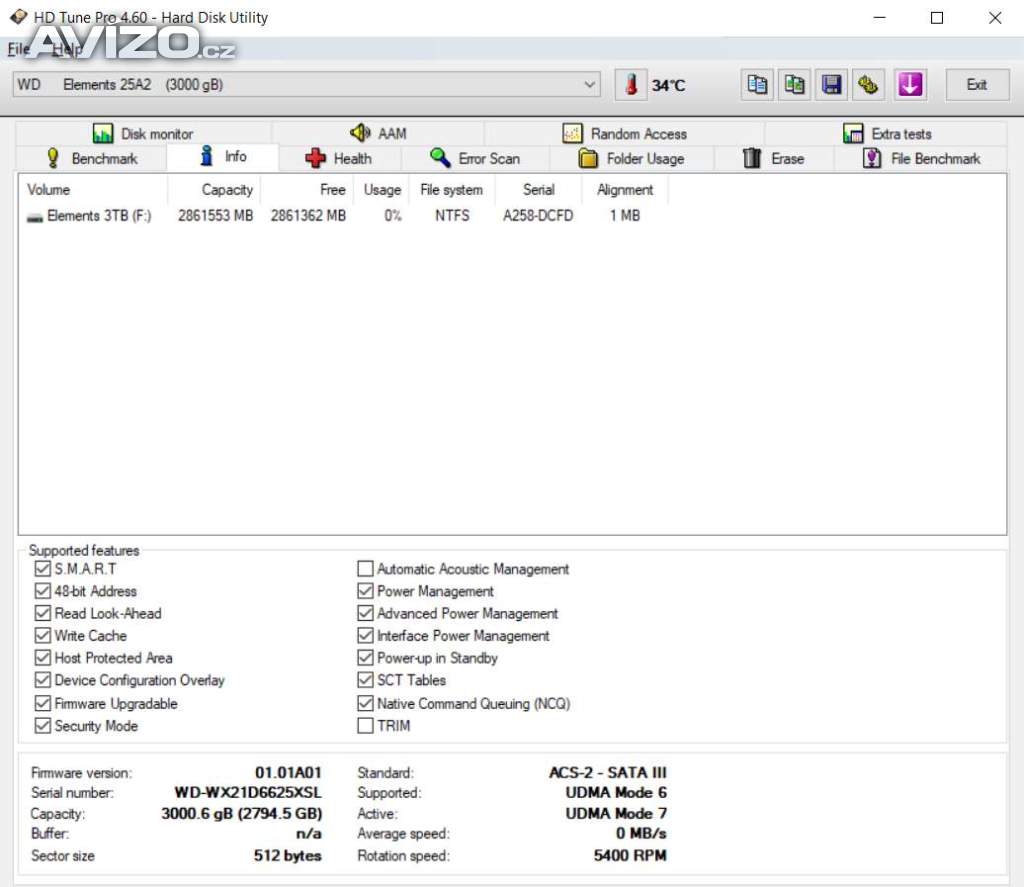
Task: Switch to the Erase tab
Action: coord(774,159)
